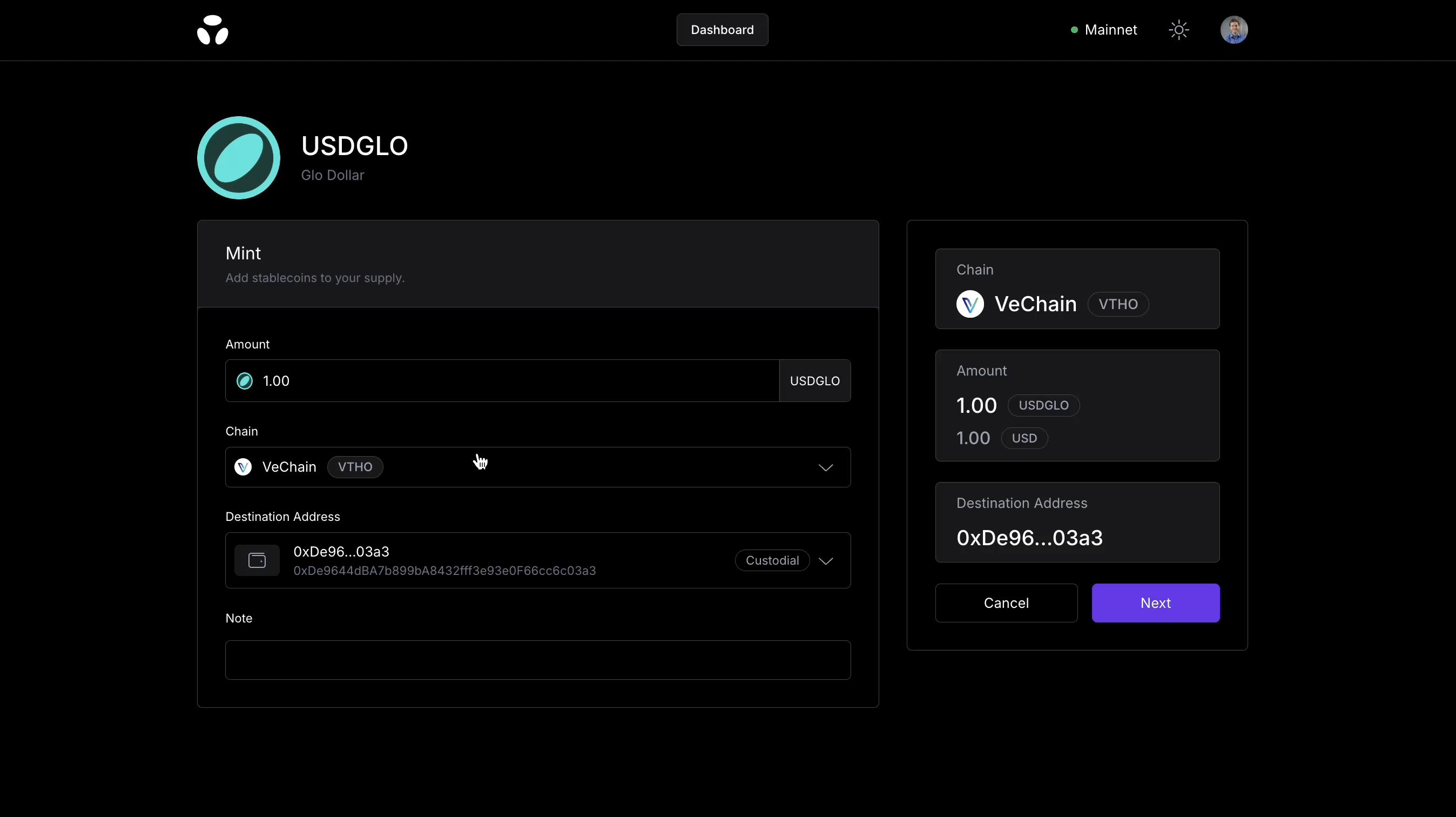Viewport: 1456px width, 817px height.
Task: Expand the Destination Address chevron
Action: [x=825, y=561]
